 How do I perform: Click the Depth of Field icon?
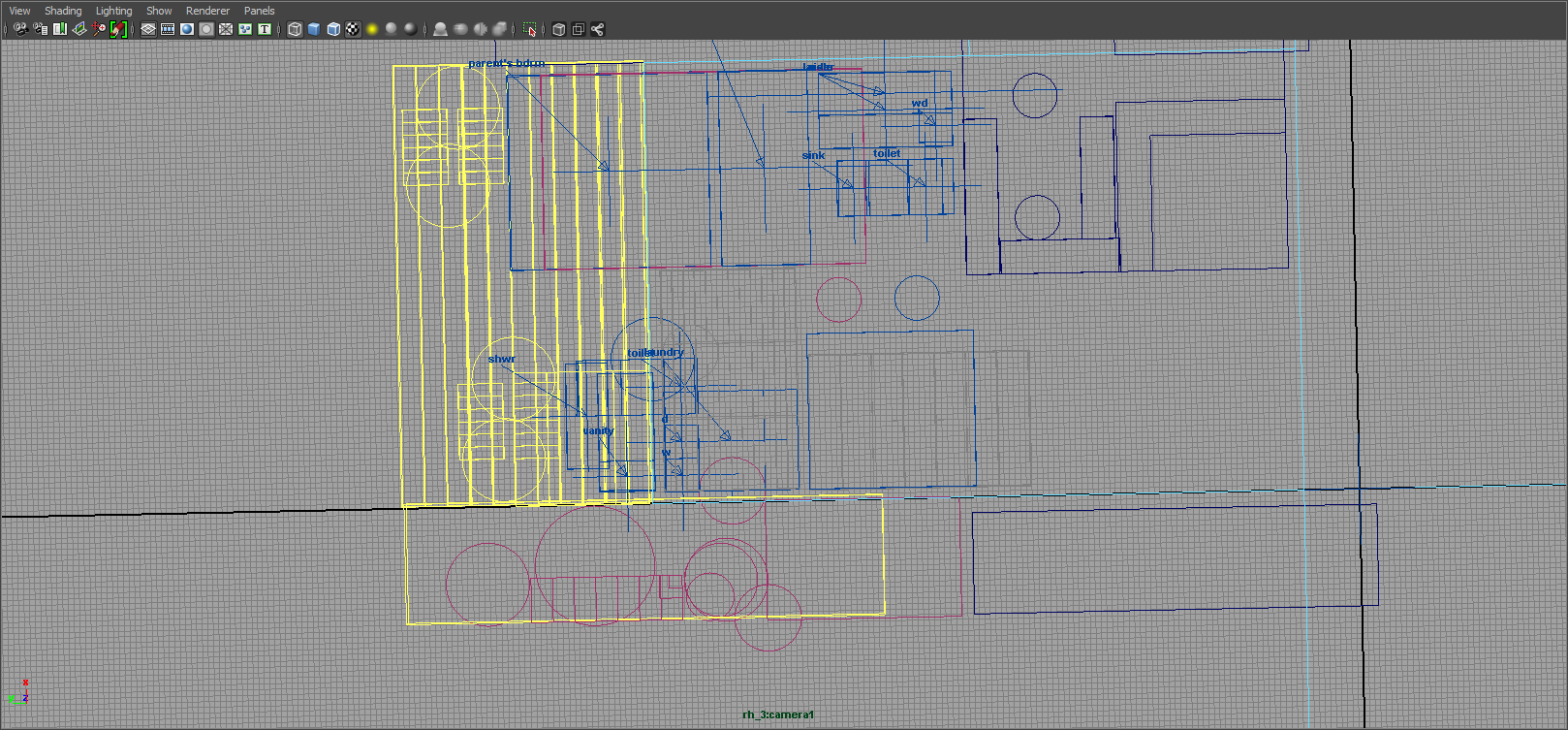click(x=499, y=29)
